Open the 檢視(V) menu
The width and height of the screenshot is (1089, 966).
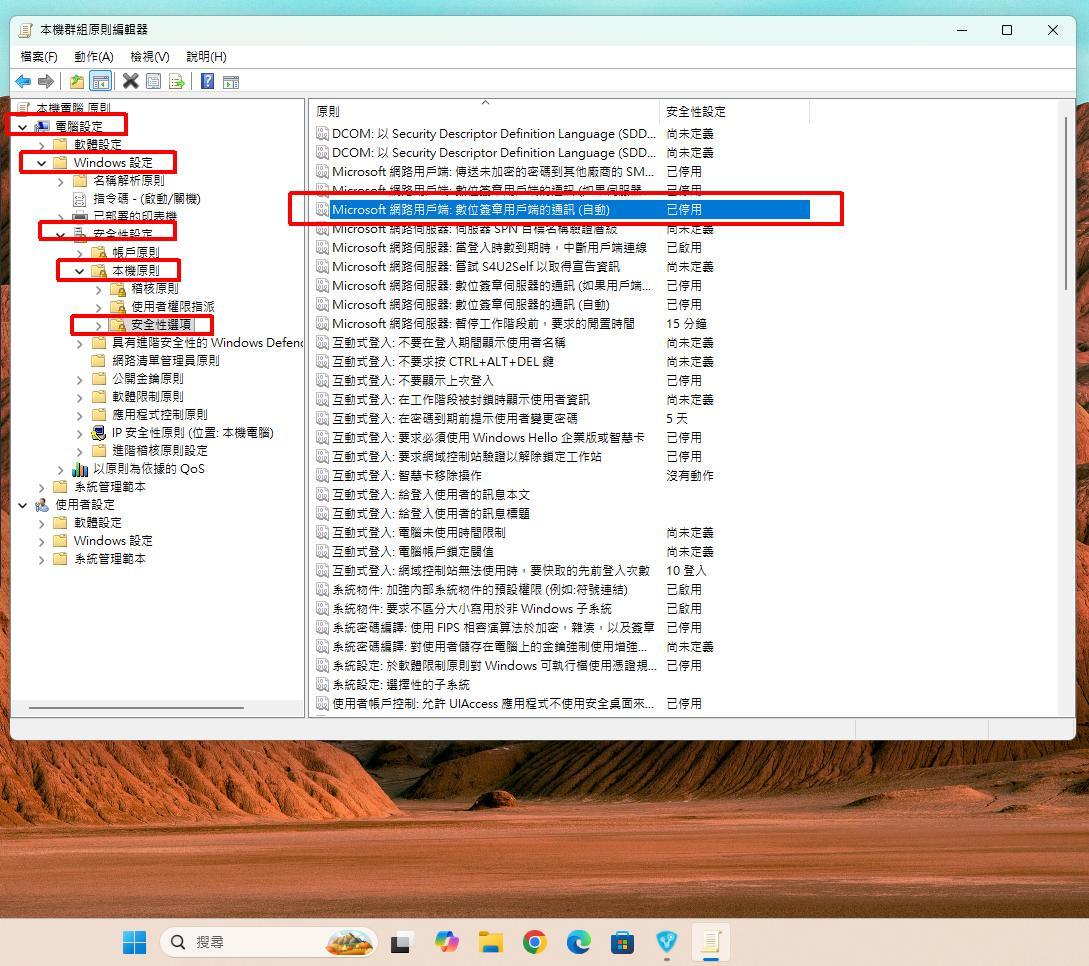(x=149, y=57)
